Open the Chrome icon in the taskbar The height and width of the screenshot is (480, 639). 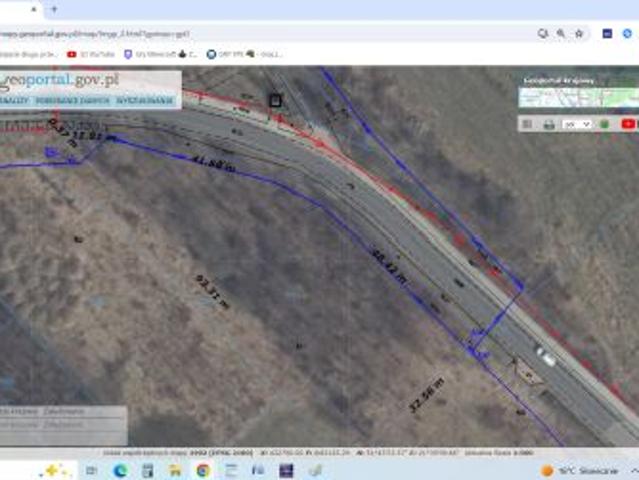(x=203, y=470)
